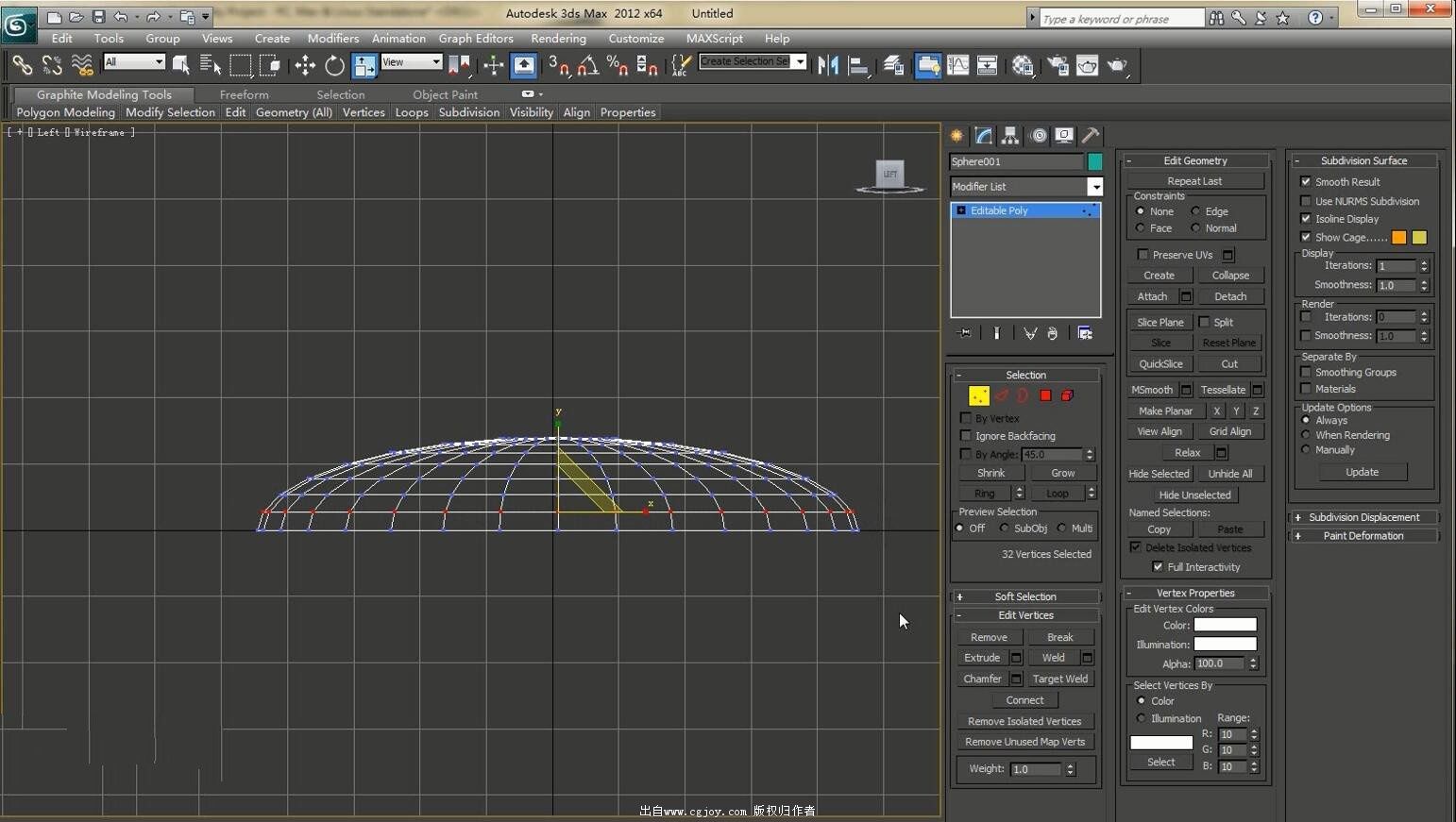
Task: Click the Sphere001 object color swatch
Action: pyautogui.click(x=1094, y=161)
